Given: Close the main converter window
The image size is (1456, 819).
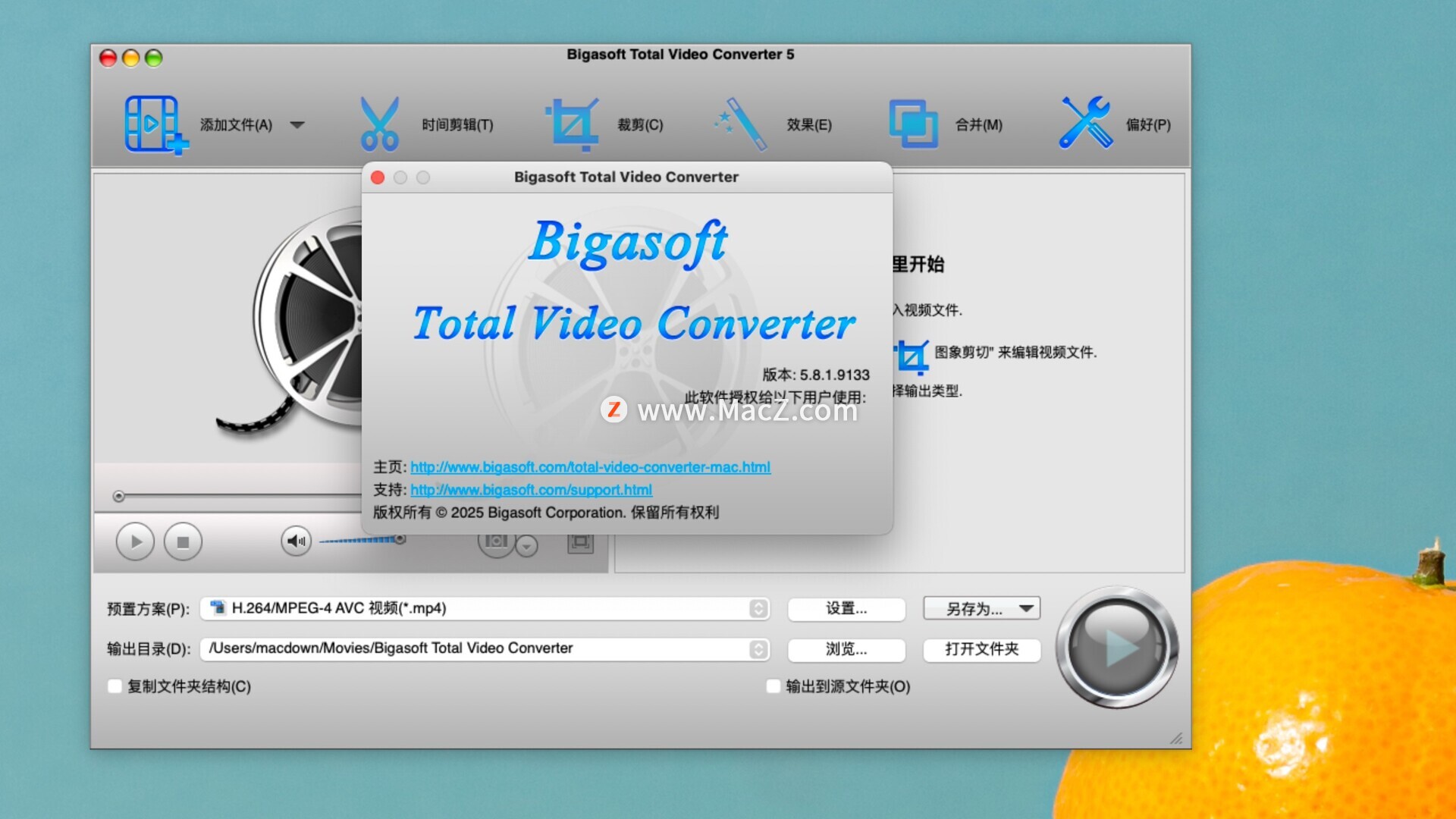Looking at the screenshot, I should (x=108, y=58).
